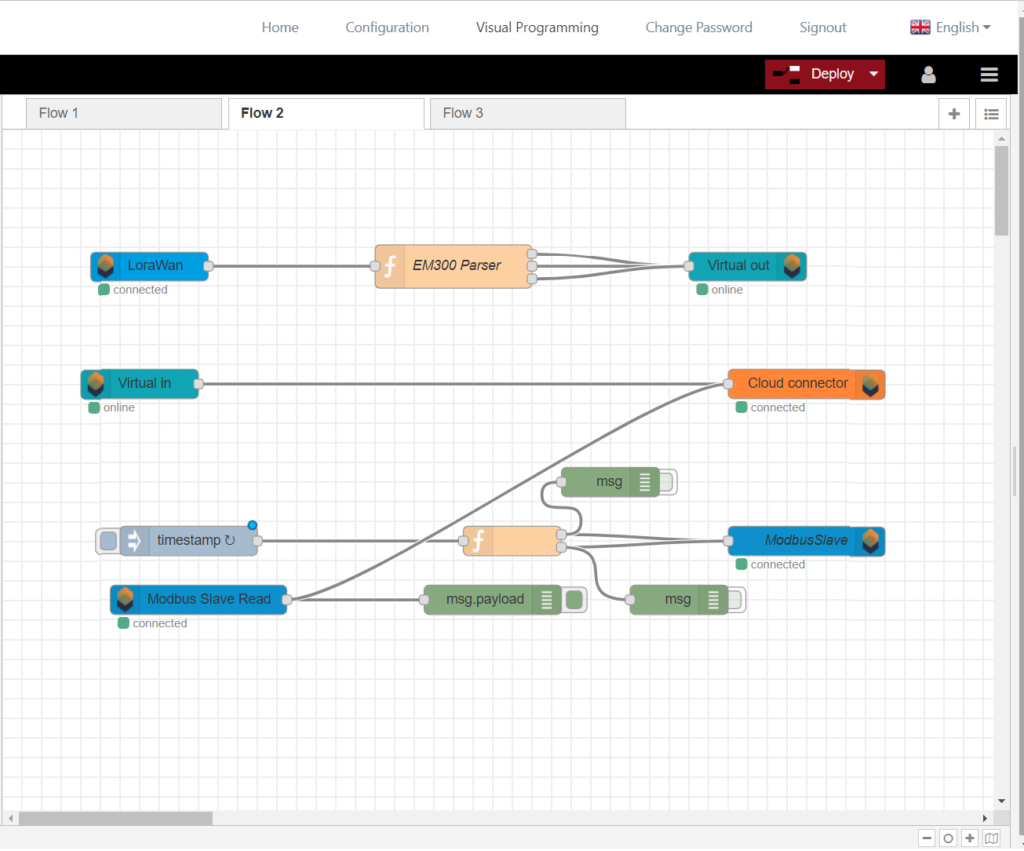Screen dimensions: 1024x851
Task: Select the ModbusSlave node
Action: (x=807, y=541)
